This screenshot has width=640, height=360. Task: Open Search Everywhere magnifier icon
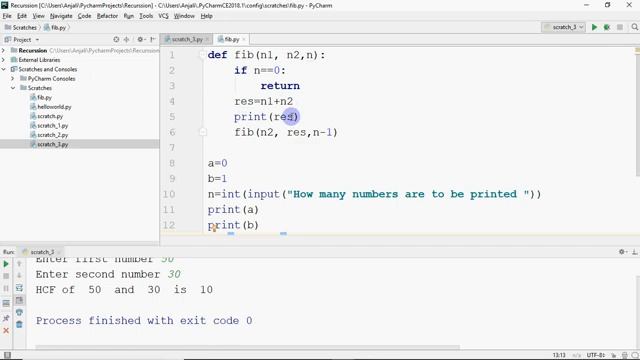(634, 27)
